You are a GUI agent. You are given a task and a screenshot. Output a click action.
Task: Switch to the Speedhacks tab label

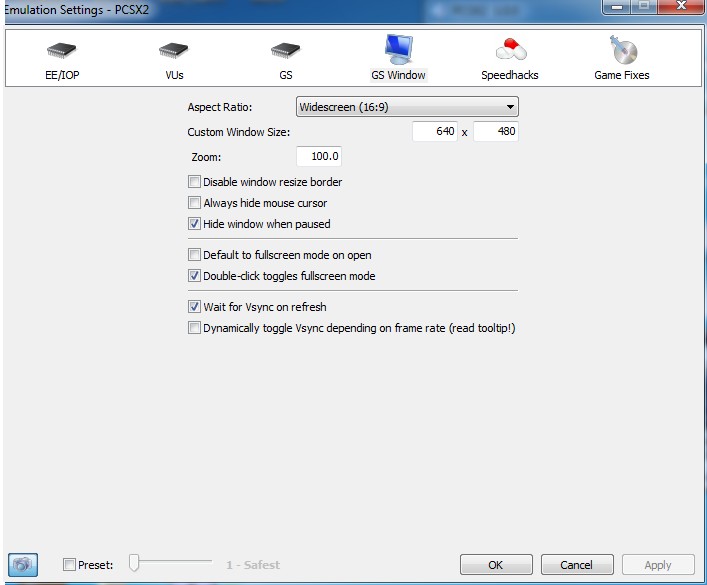[510, 75]
